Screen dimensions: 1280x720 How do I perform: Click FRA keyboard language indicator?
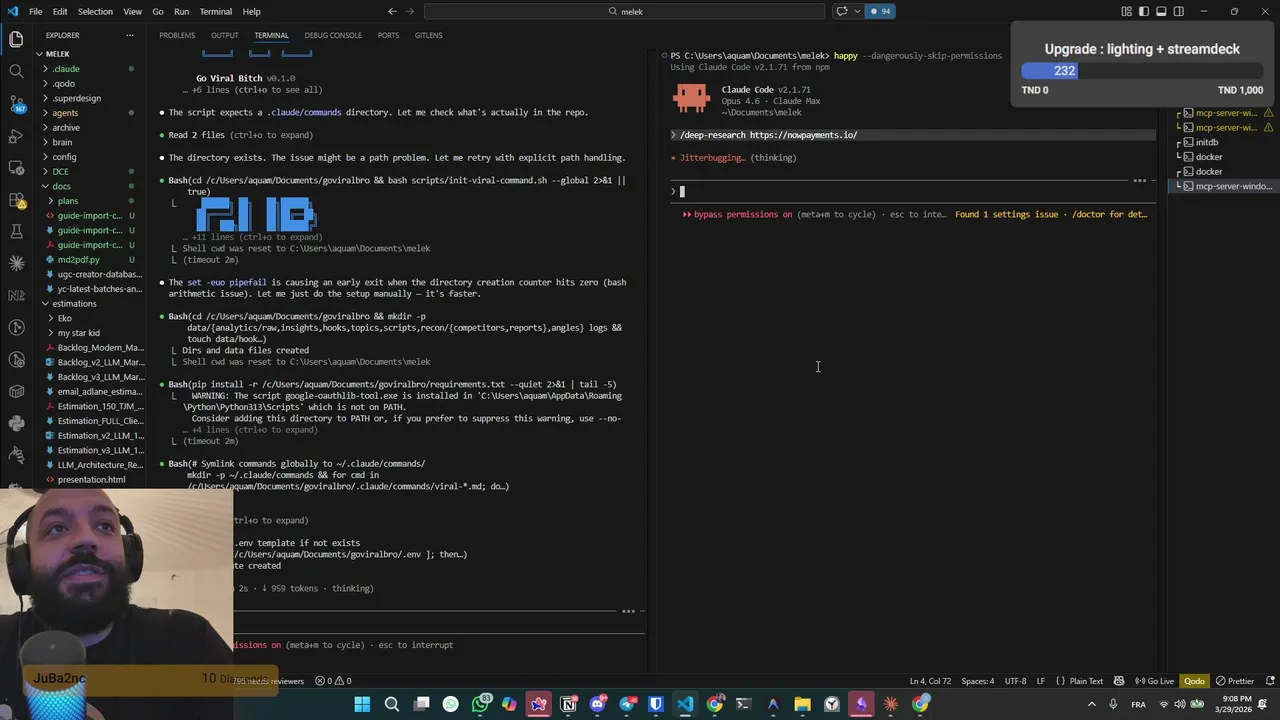[1138, 704]
